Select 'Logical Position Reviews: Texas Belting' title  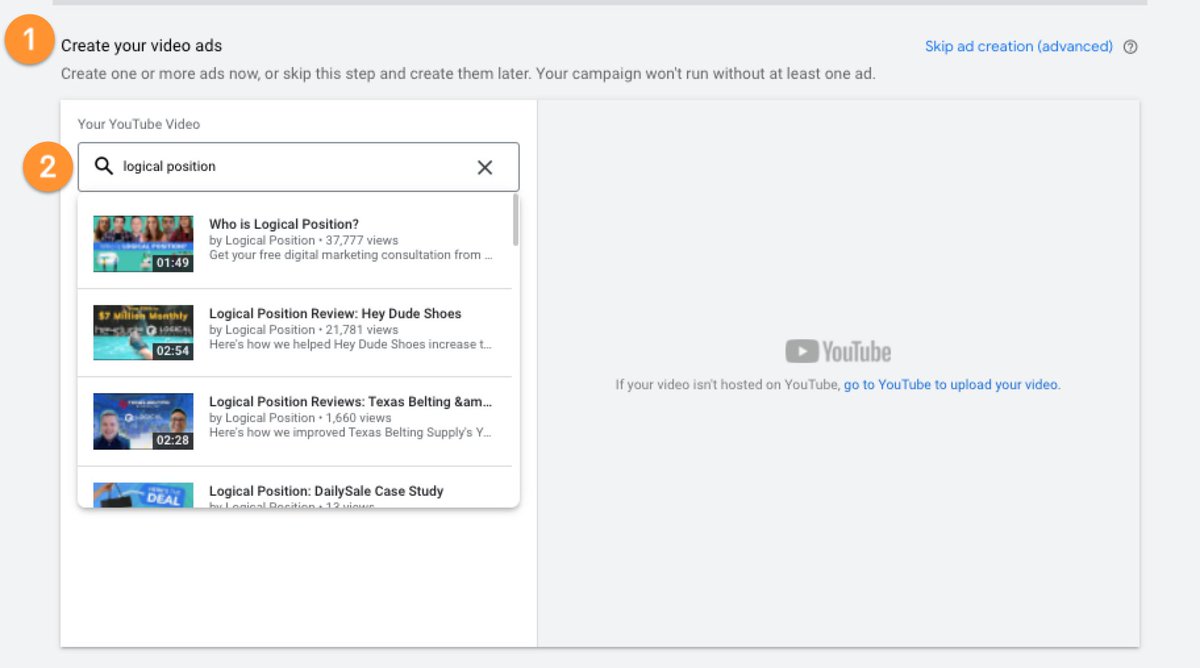(350, 402)
